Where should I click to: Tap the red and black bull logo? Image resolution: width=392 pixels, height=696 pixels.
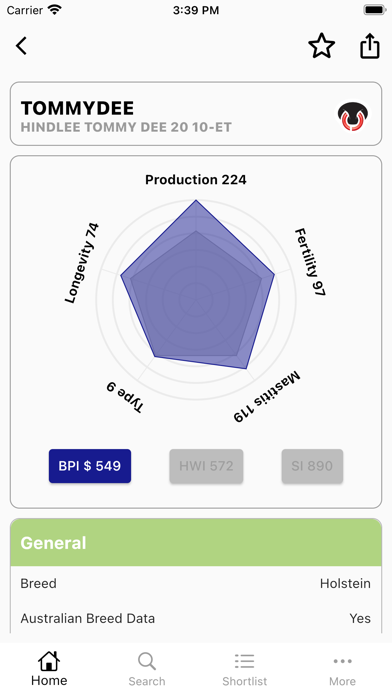pyautogui.click(x=354, y=116)
